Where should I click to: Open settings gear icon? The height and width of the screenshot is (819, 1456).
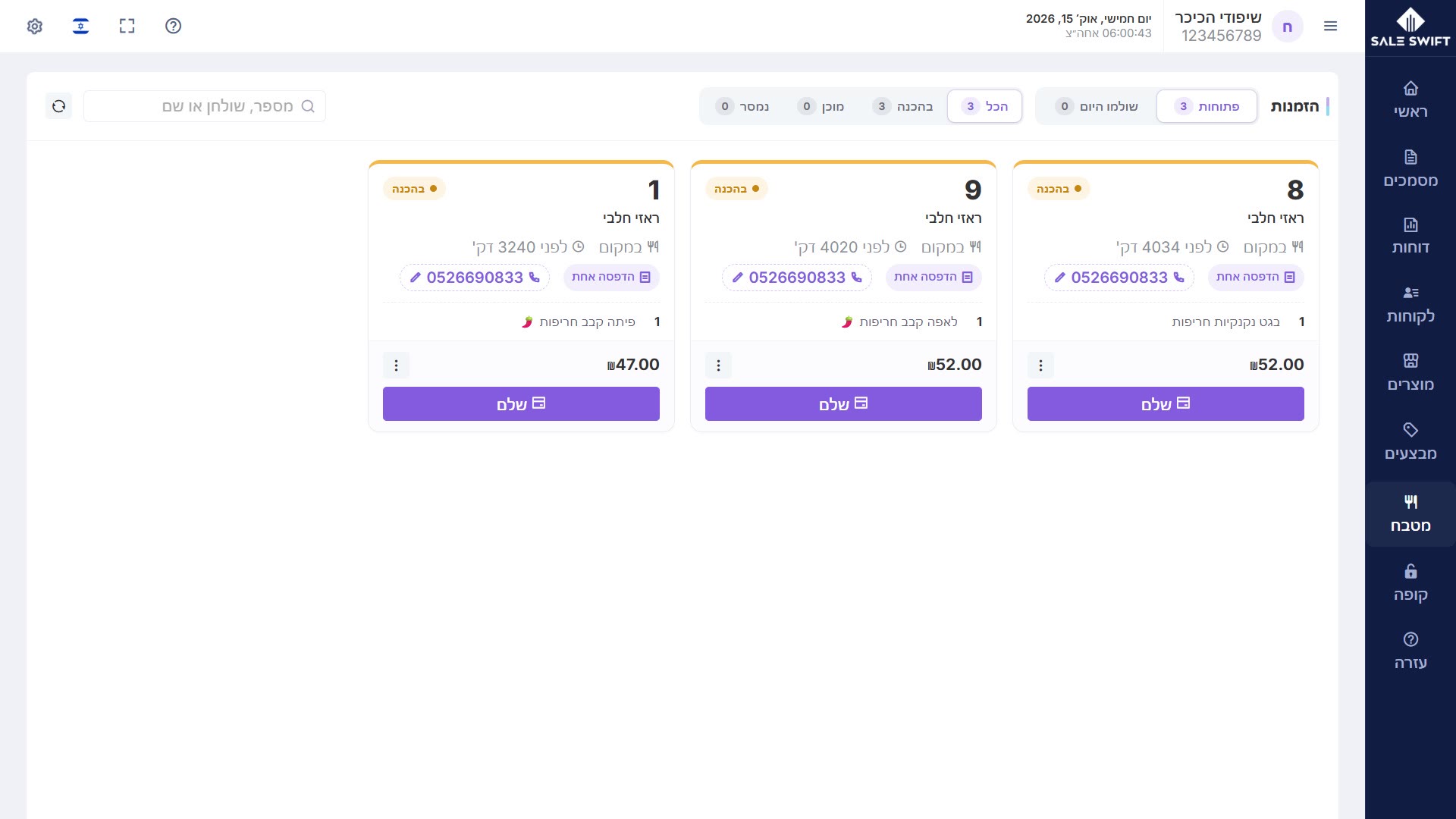34,27
